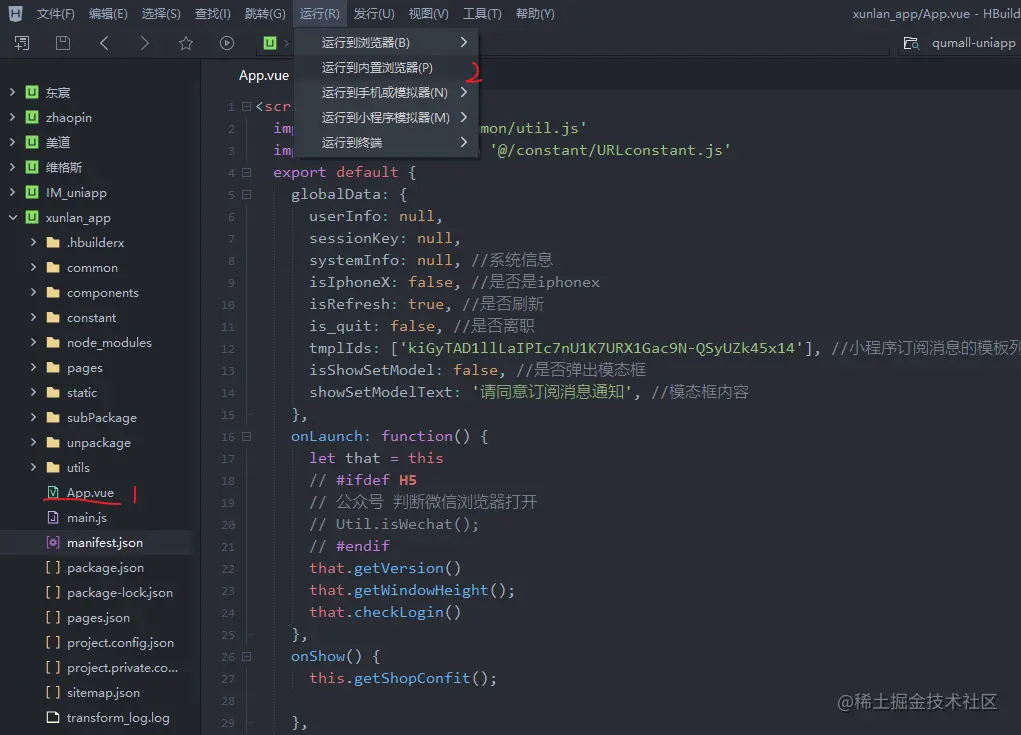Select the unpackage folder
This screenshot has width=1021, height=735.
pyautogui.click(x=98, y=443)
